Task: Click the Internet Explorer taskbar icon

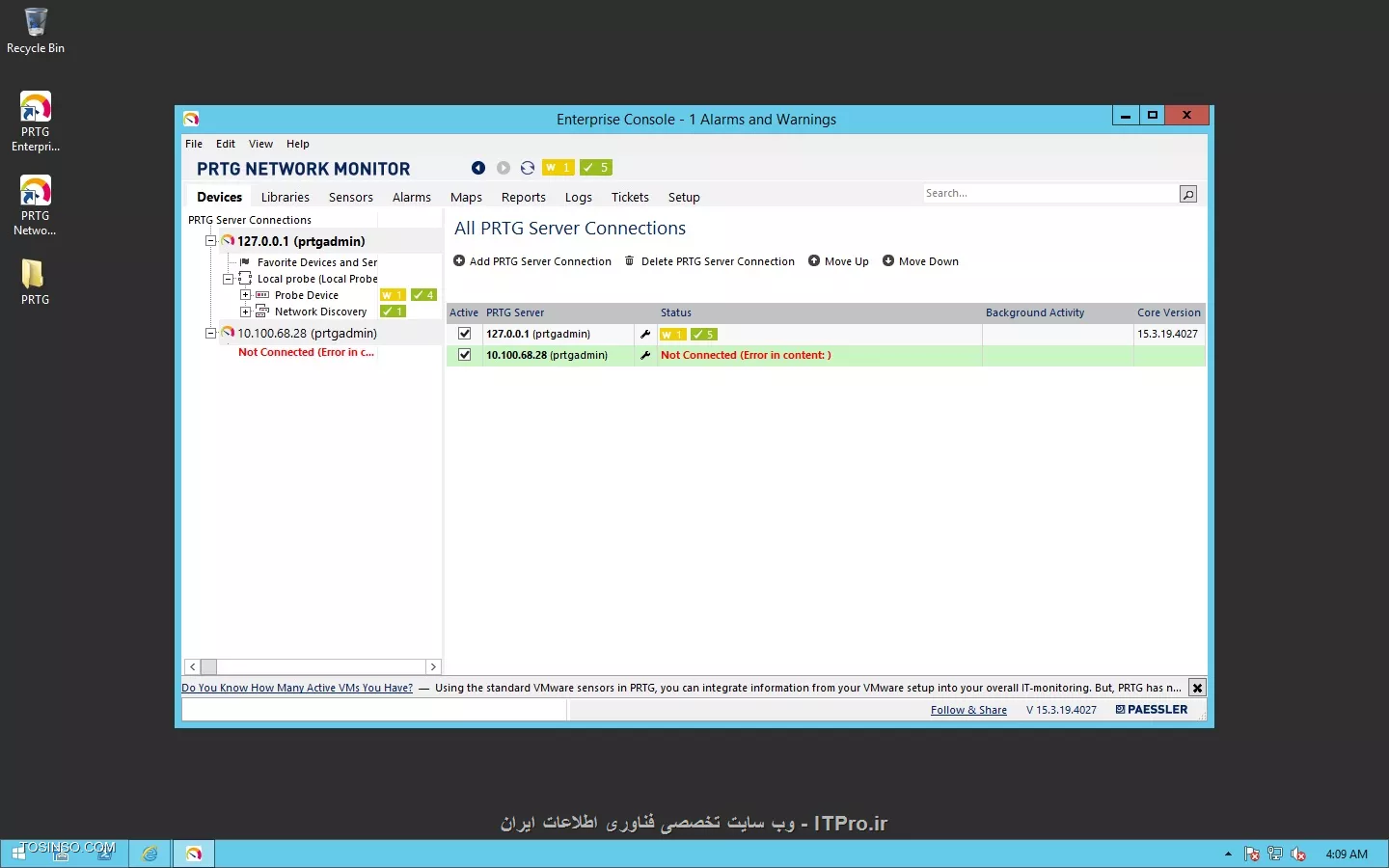Action: [150, 854]
